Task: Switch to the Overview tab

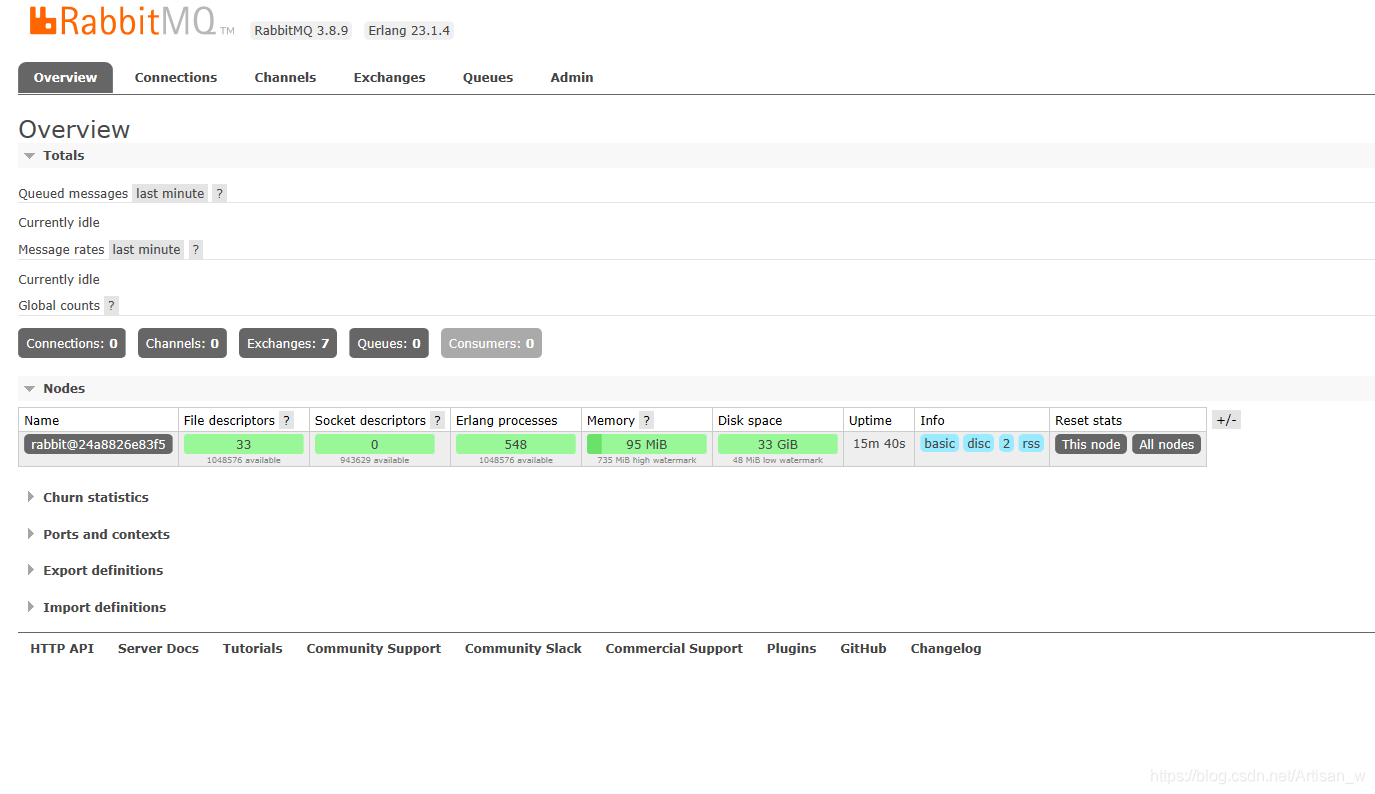Action: point(65,78)
